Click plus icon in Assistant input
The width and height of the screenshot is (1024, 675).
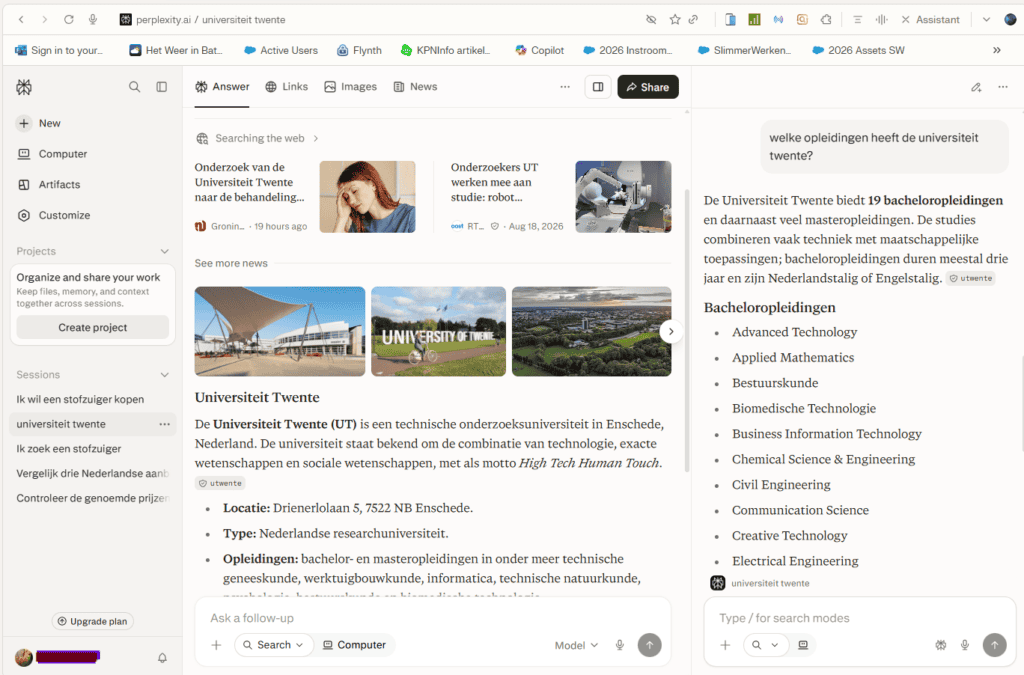point(725,645)
